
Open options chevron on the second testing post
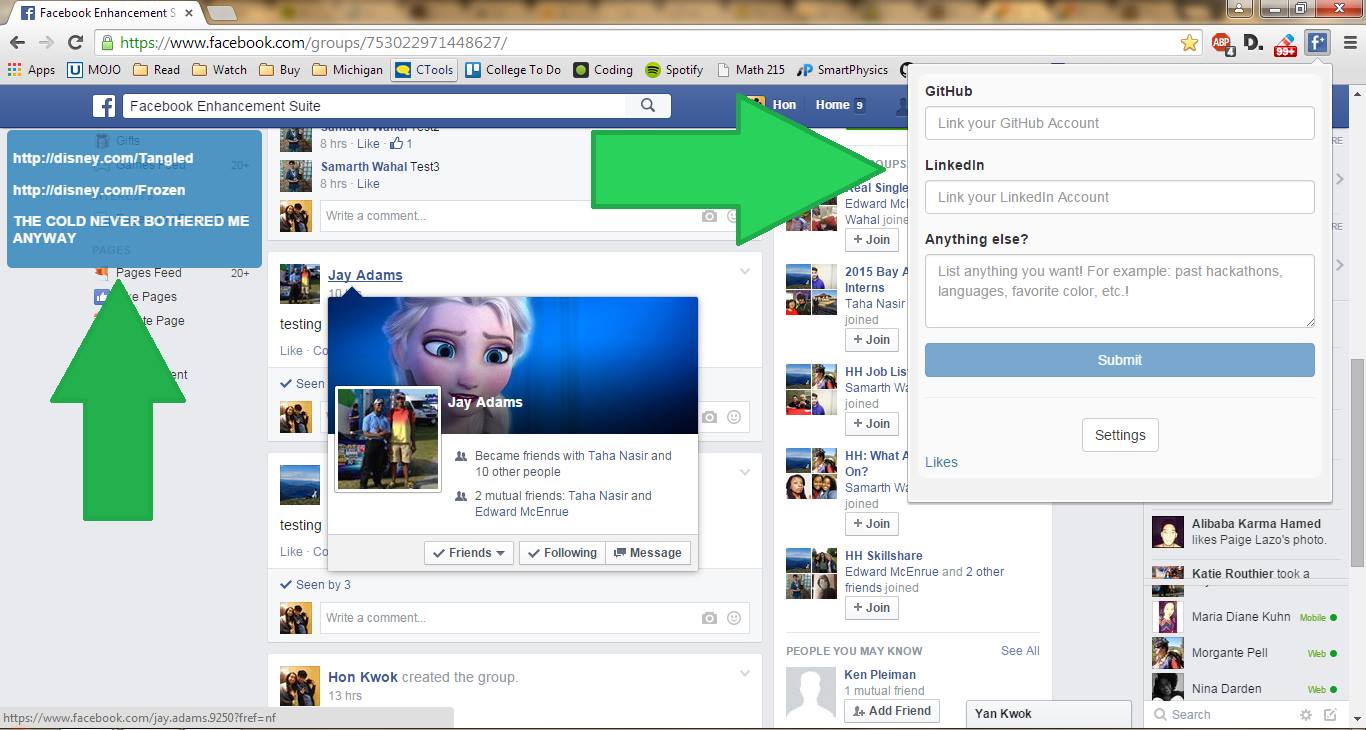coord(745,472)
